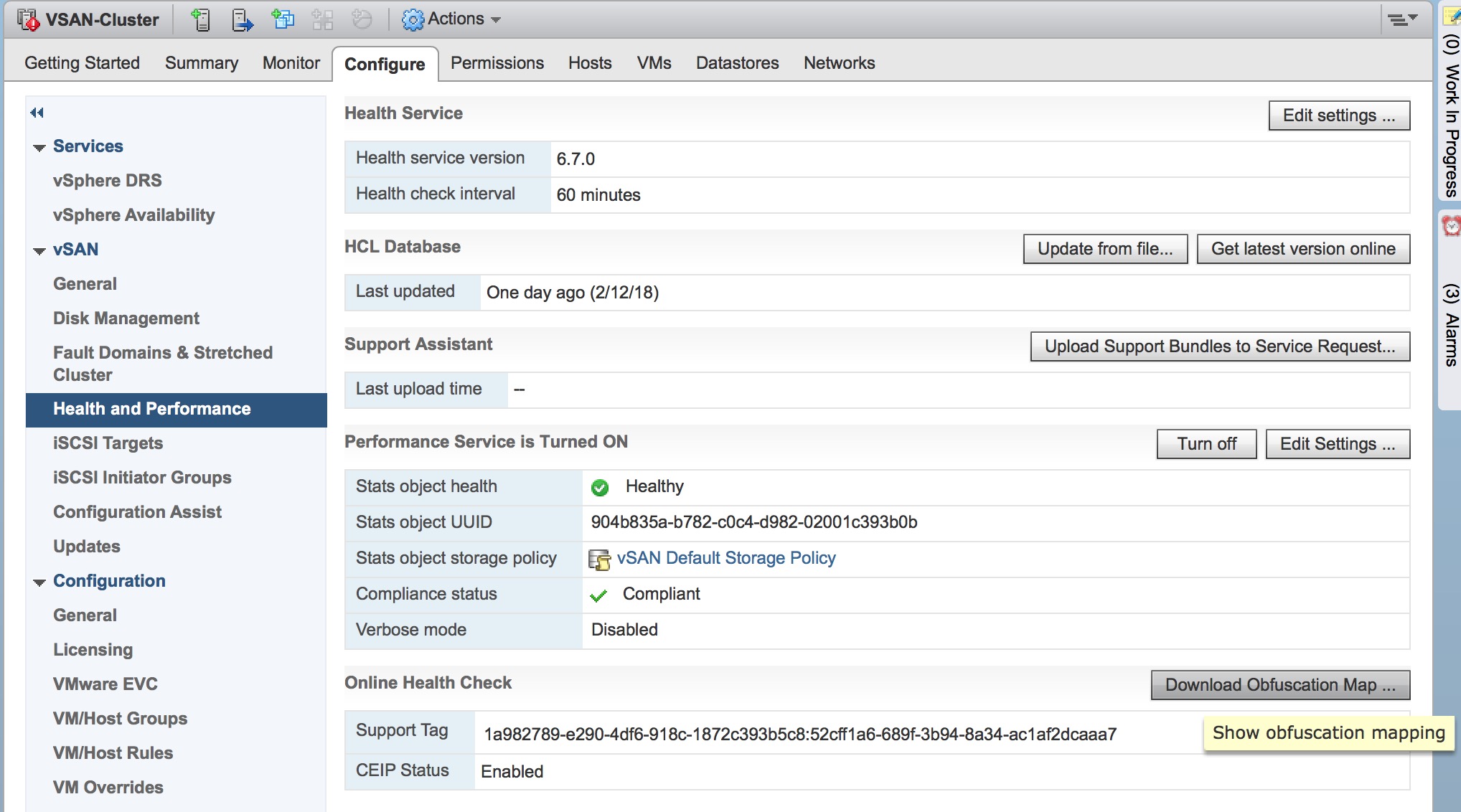Click Update from file button
This screenshot has height=812, width=1461.
pyautogui.click(x=1105, y=249)
